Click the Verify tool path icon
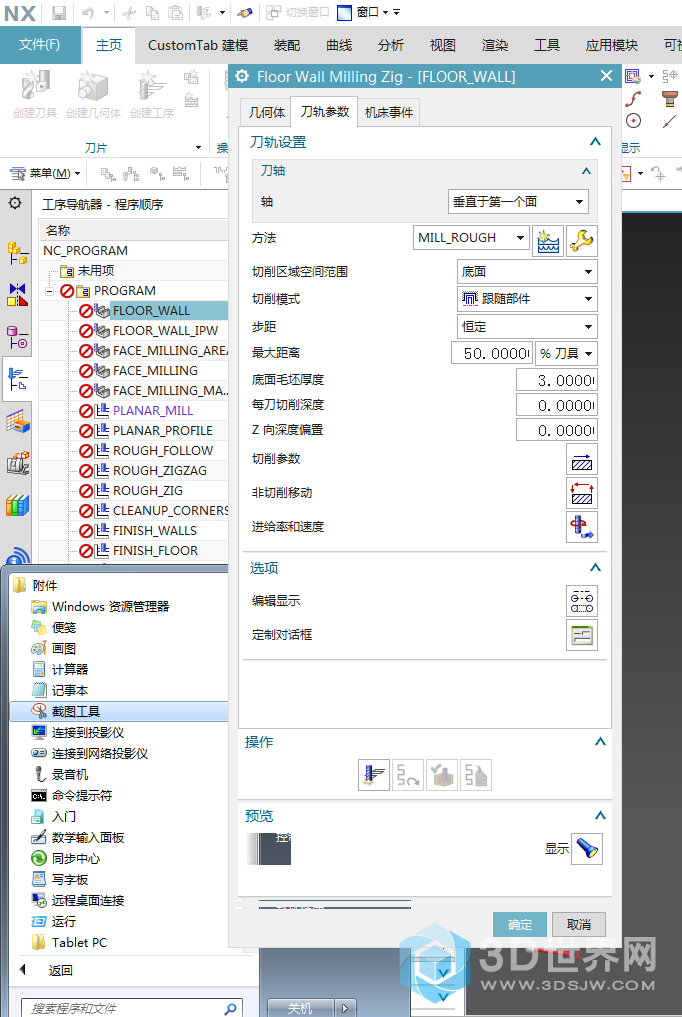The image size is (682, 1017). point(442,775)
